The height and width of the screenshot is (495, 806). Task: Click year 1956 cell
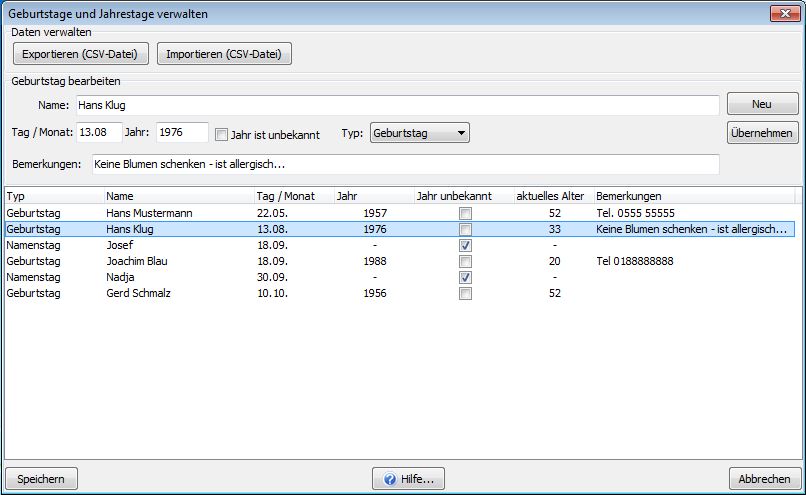tap(375, 293)
